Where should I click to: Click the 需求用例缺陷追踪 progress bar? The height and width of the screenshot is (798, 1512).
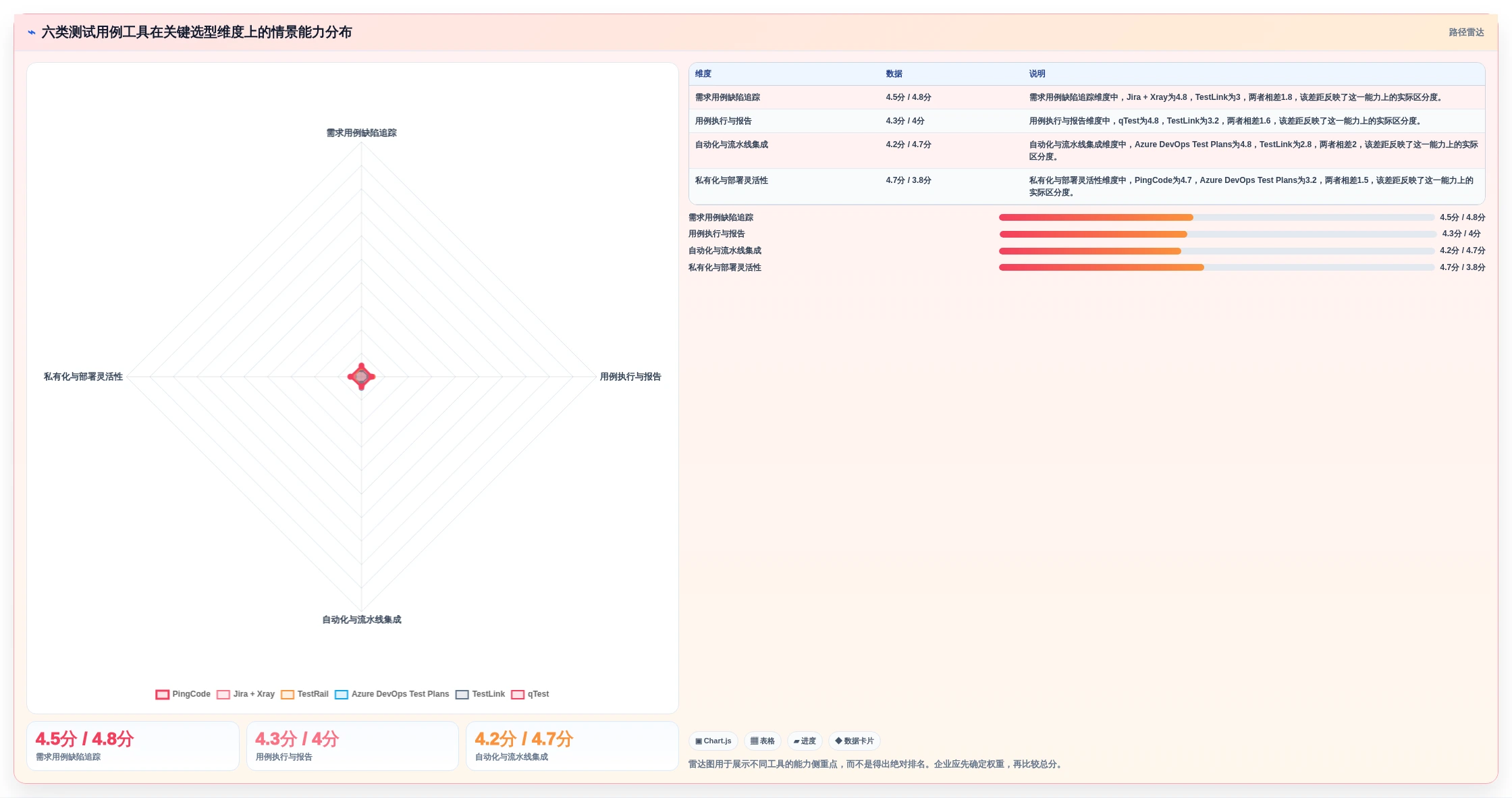[x=1216, y=217]
